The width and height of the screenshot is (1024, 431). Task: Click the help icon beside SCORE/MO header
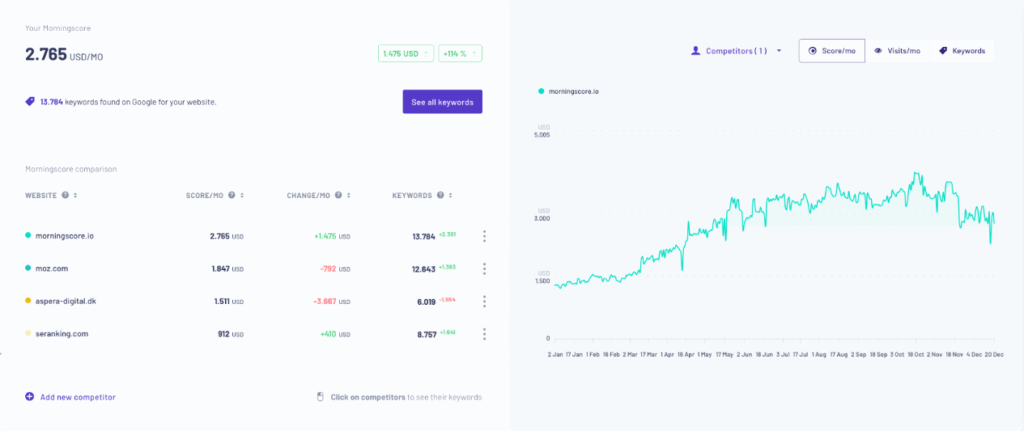coord(232,195)
